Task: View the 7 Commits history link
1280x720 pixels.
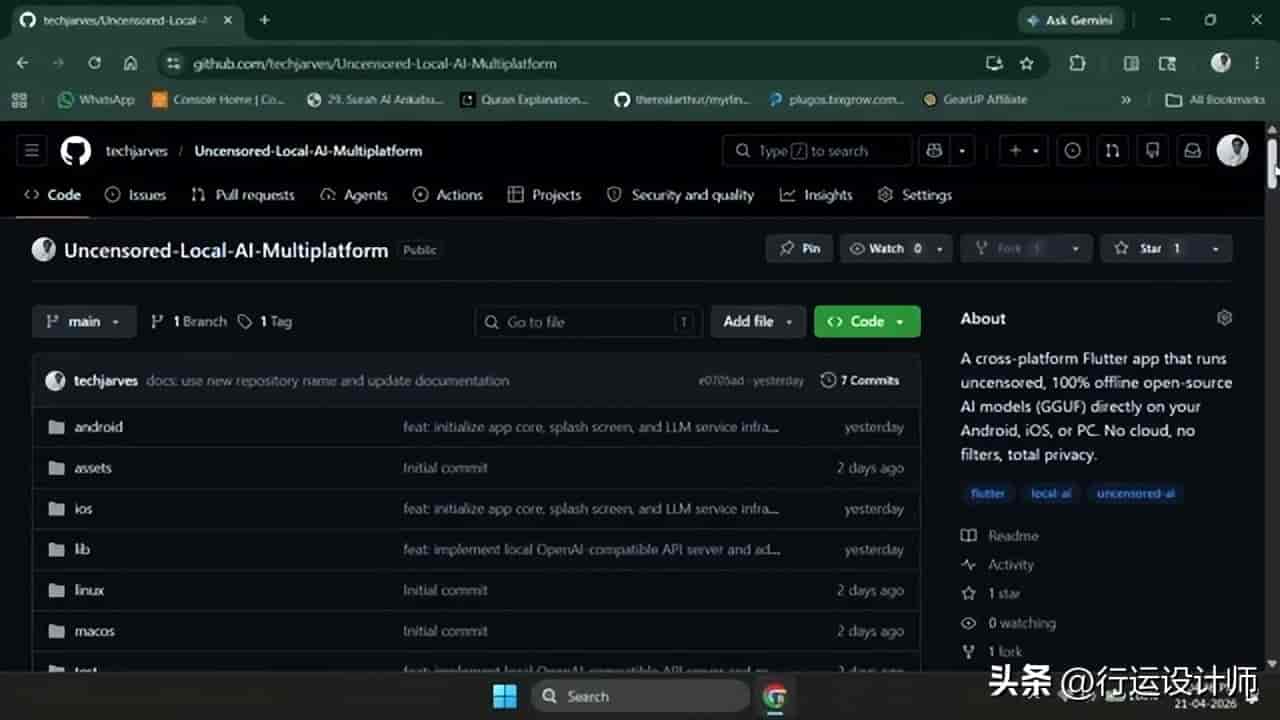Action: pyautogui.click(x=860, y=380)
